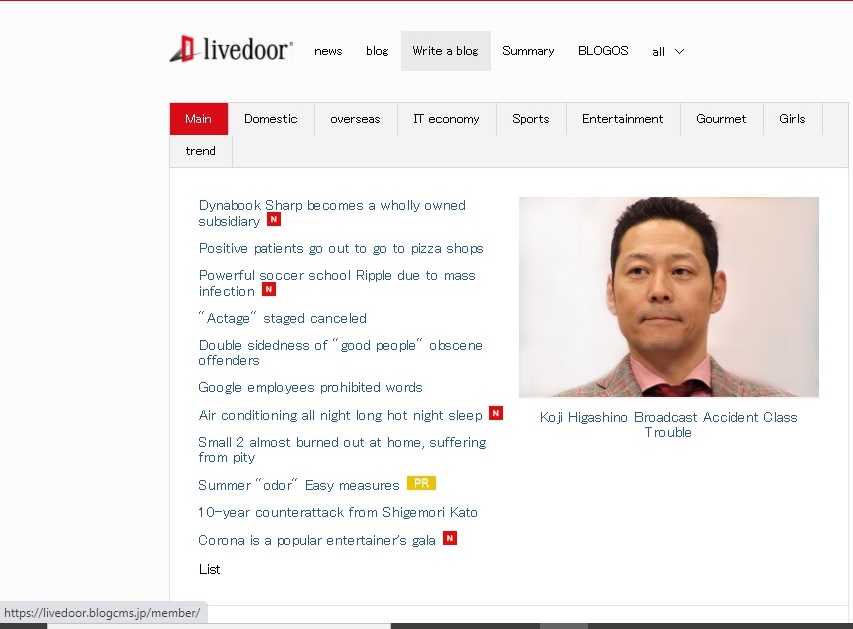
Task: Switch to the Domestic tab
Action: point(271,119)
